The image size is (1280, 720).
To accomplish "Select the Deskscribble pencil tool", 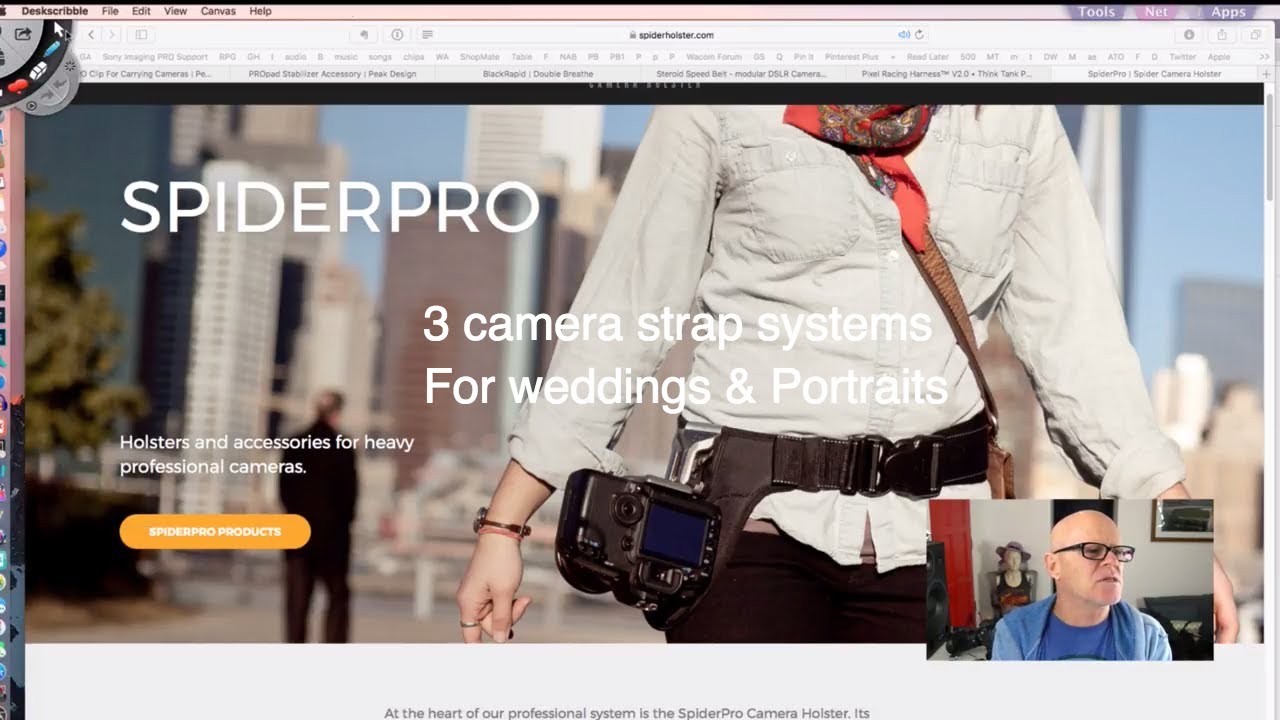I will [x=52, y=49].
